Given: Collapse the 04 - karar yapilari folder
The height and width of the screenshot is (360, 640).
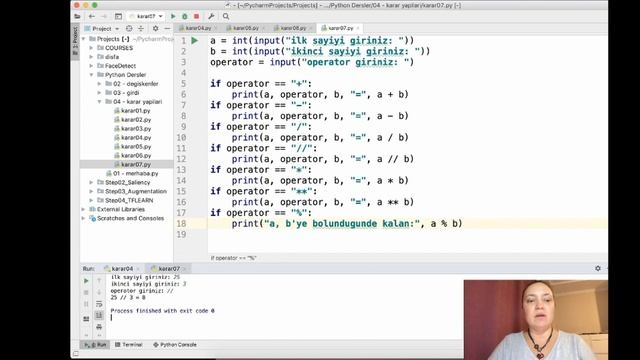Looking at the screenshot, I should (100, 102).
